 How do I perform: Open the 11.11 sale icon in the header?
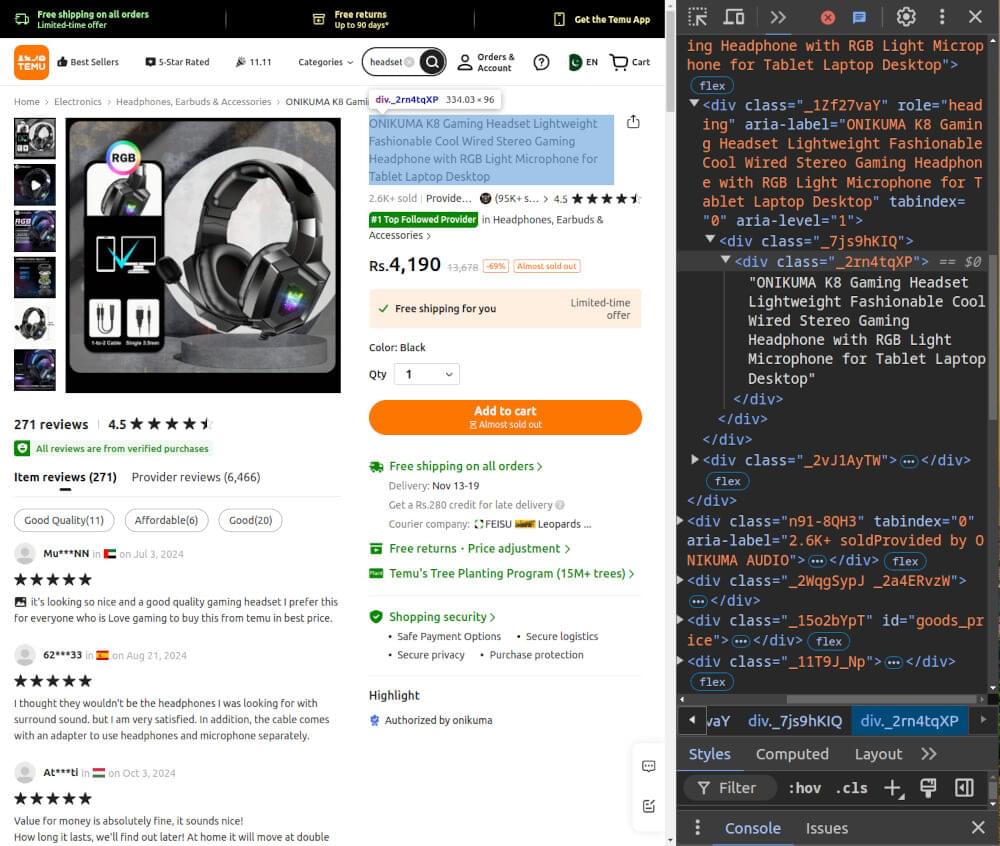240,61
